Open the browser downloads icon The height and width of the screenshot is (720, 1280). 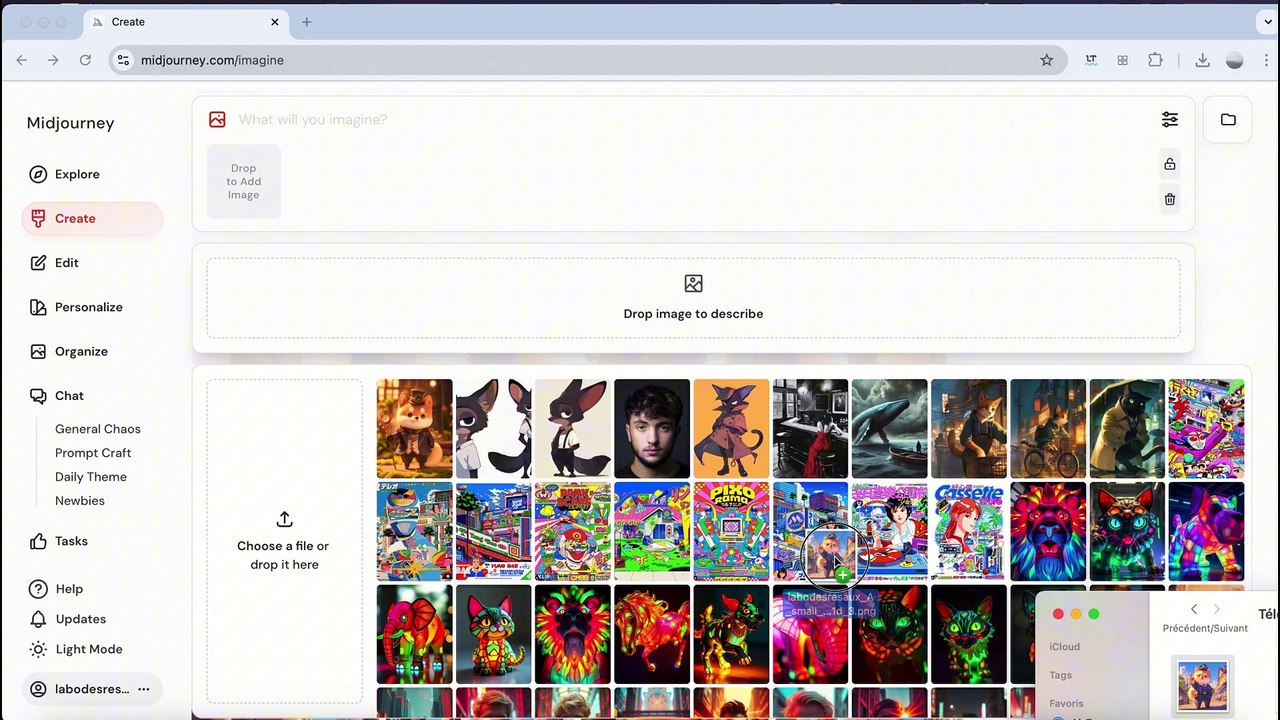coord(1202,60)
